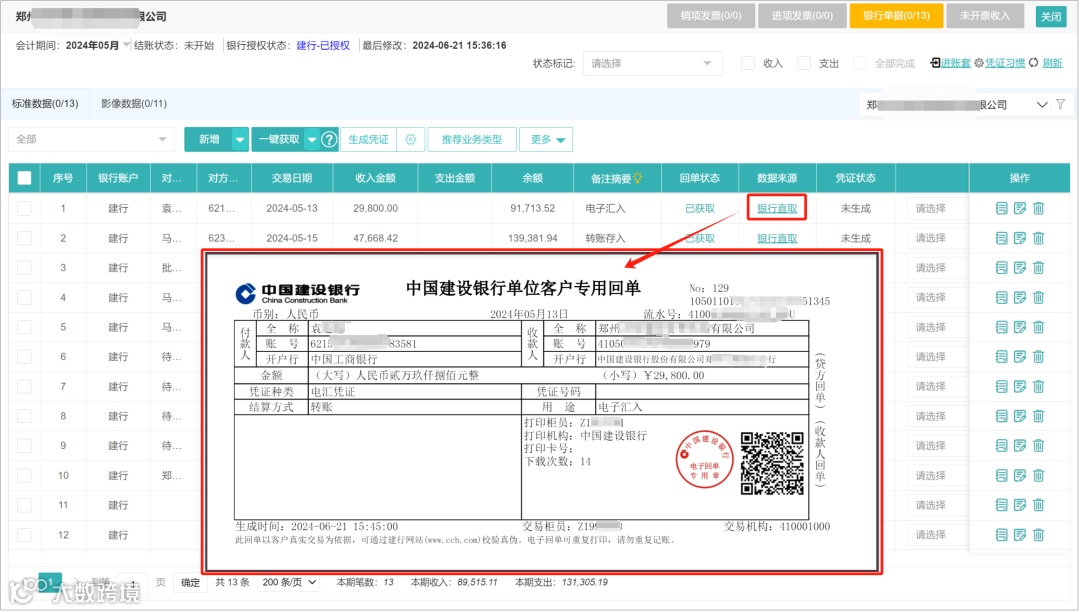The image size is (1080, 612).
Task: Edit row 2 bank record
Action: coord(1020,238)
